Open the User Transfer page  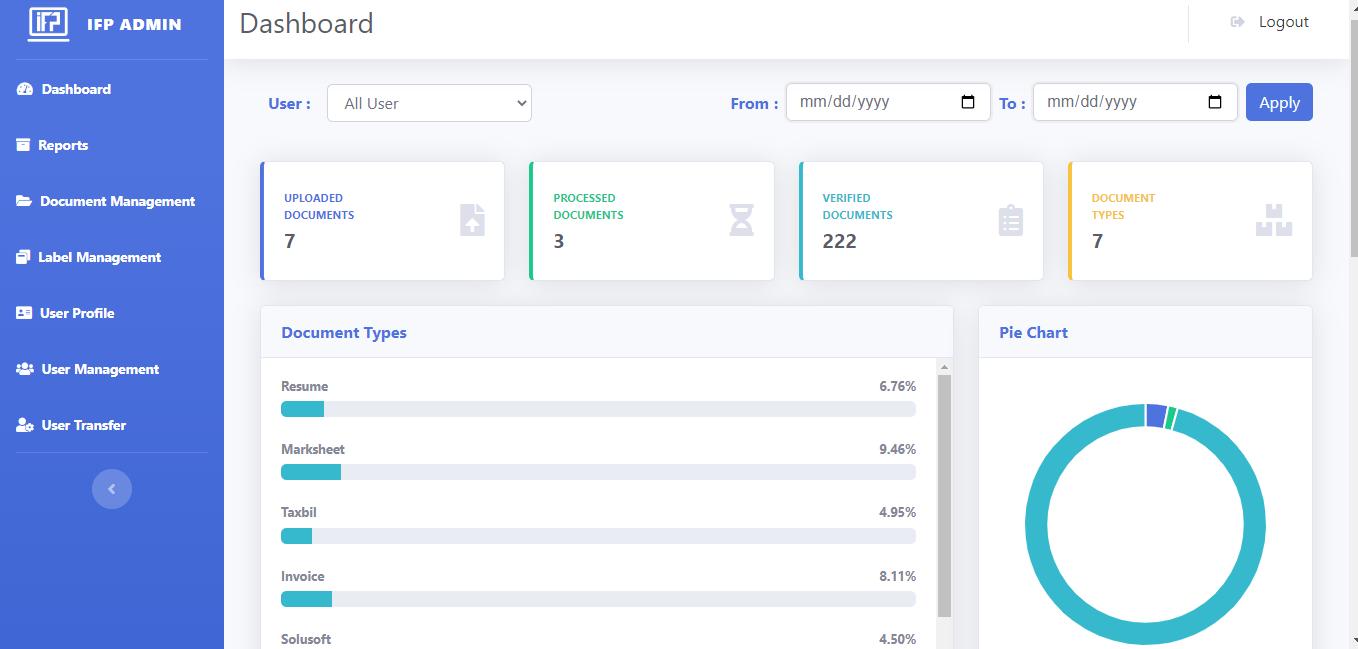(x=83, y=425)
